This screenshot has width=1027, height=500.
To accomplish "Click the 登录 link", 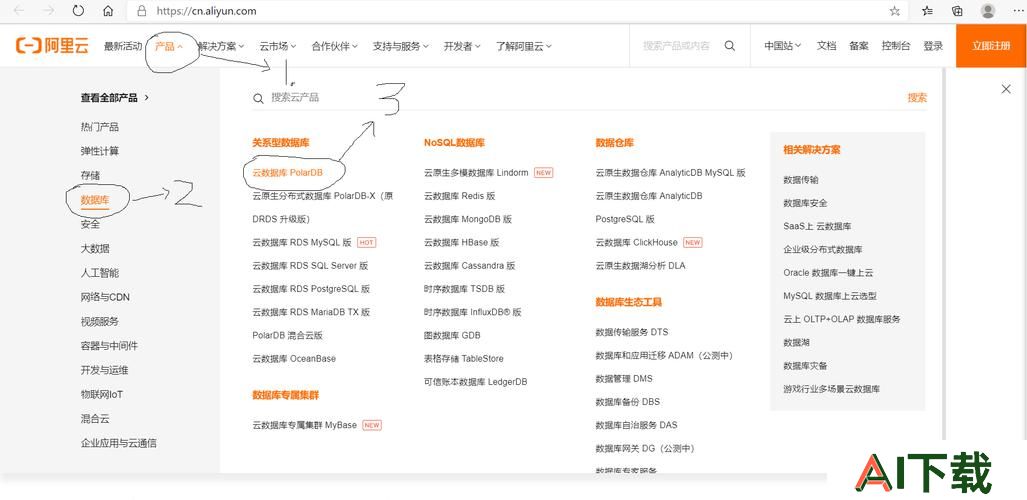I will (933, 46).
